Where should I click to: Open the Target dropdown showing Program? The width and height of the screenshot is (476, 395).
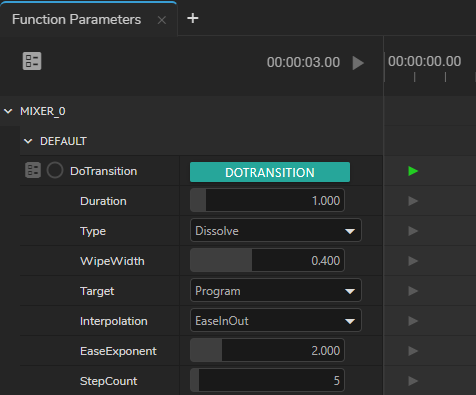click(x=276, y=290)
